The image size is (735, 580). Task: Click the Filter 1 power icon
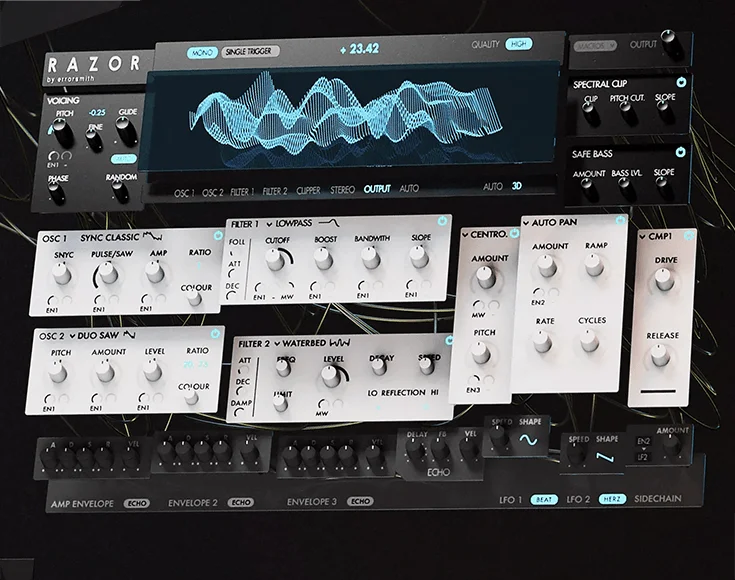click(x=442, y=221)
